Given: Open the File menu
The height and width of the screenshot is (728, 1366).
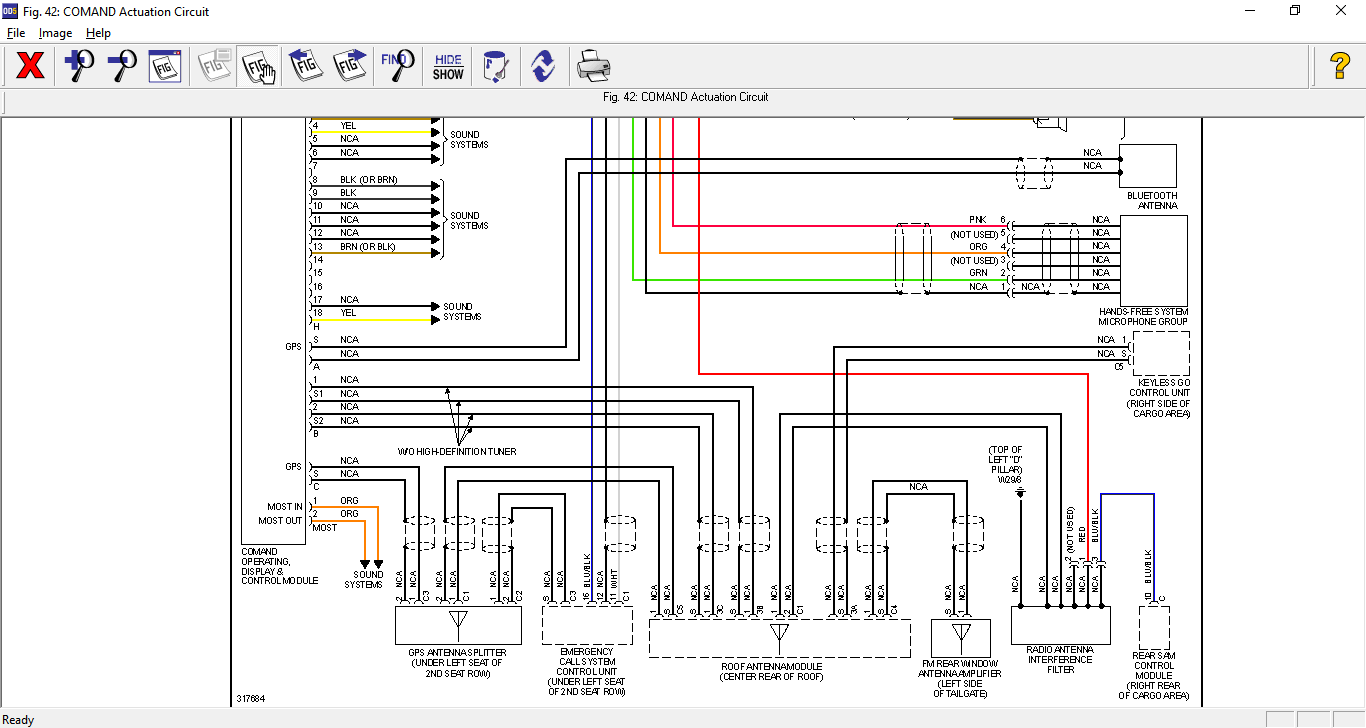Looking at the screenshot, I should coord(16,33).
